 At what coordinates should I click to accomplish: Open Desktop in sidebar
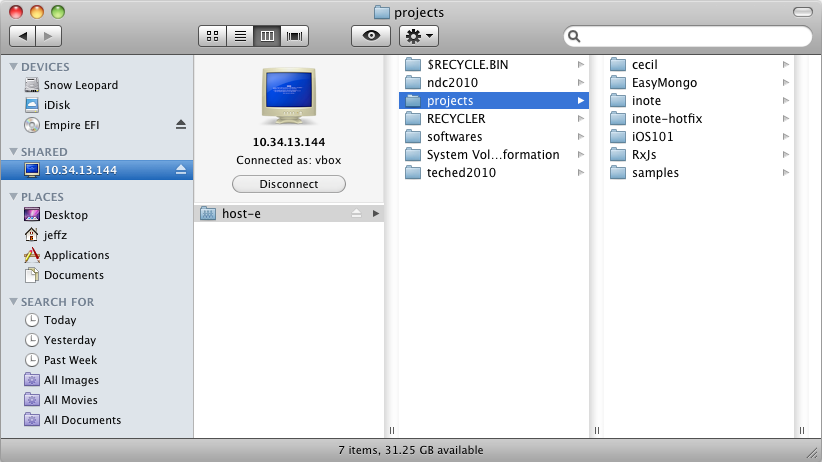66,215
